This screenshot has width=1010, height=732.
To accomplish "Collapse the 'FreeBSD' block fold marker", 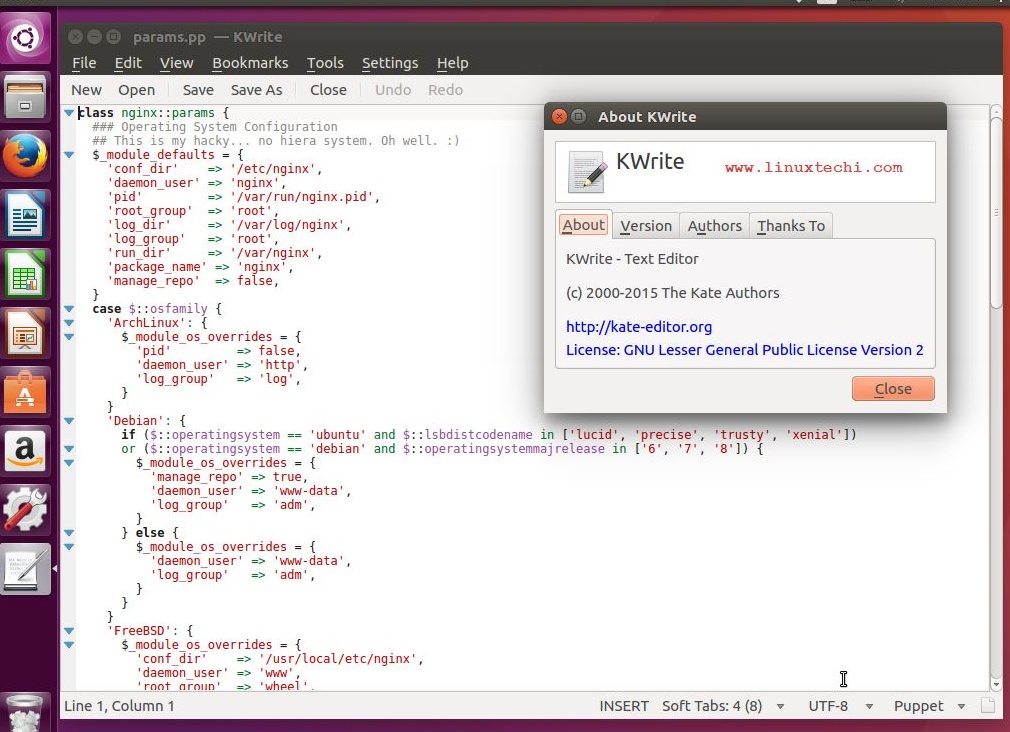I will 69,631.
